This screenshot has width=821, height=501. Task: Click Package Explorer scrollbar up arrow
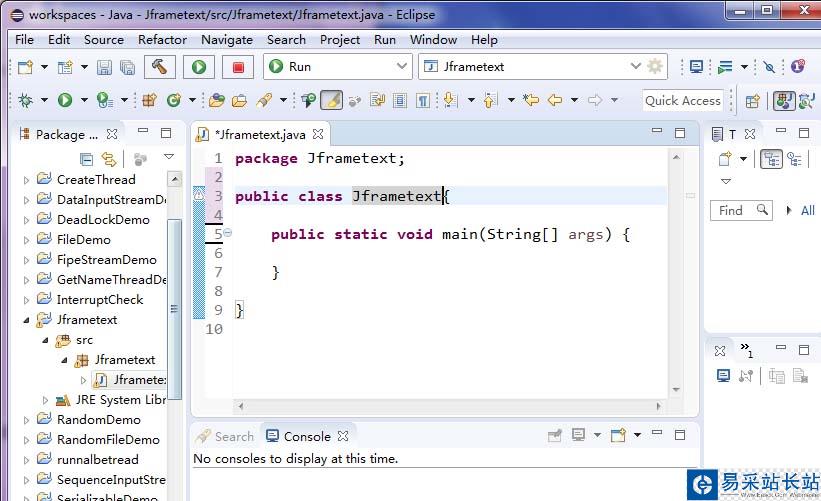click(174, 180)
